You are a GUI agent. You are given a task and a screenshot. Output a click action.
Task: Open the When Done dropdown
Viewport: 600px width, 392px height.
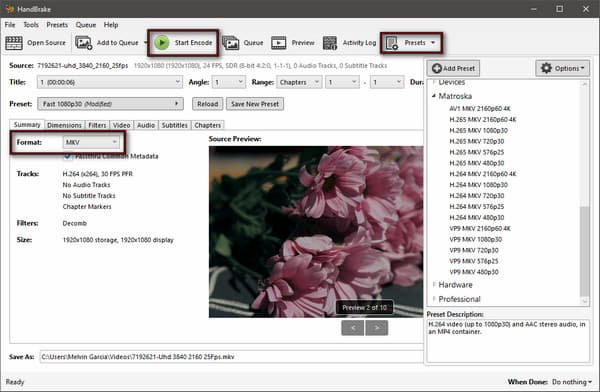[x=572, y=382]
